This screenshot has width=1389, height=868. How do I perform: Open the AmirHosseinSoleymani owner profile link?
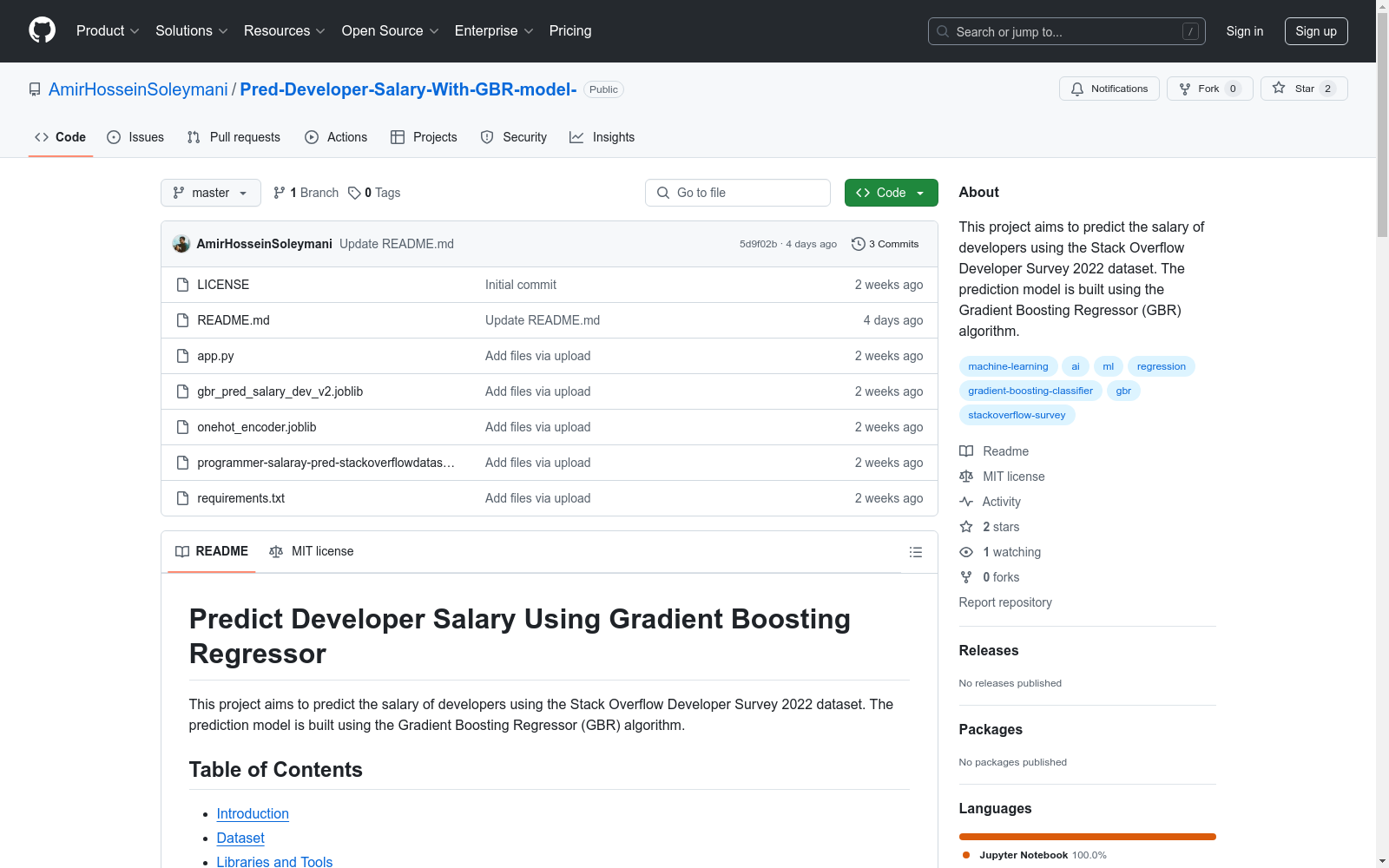pyautogui.click(x=138, y=89)
